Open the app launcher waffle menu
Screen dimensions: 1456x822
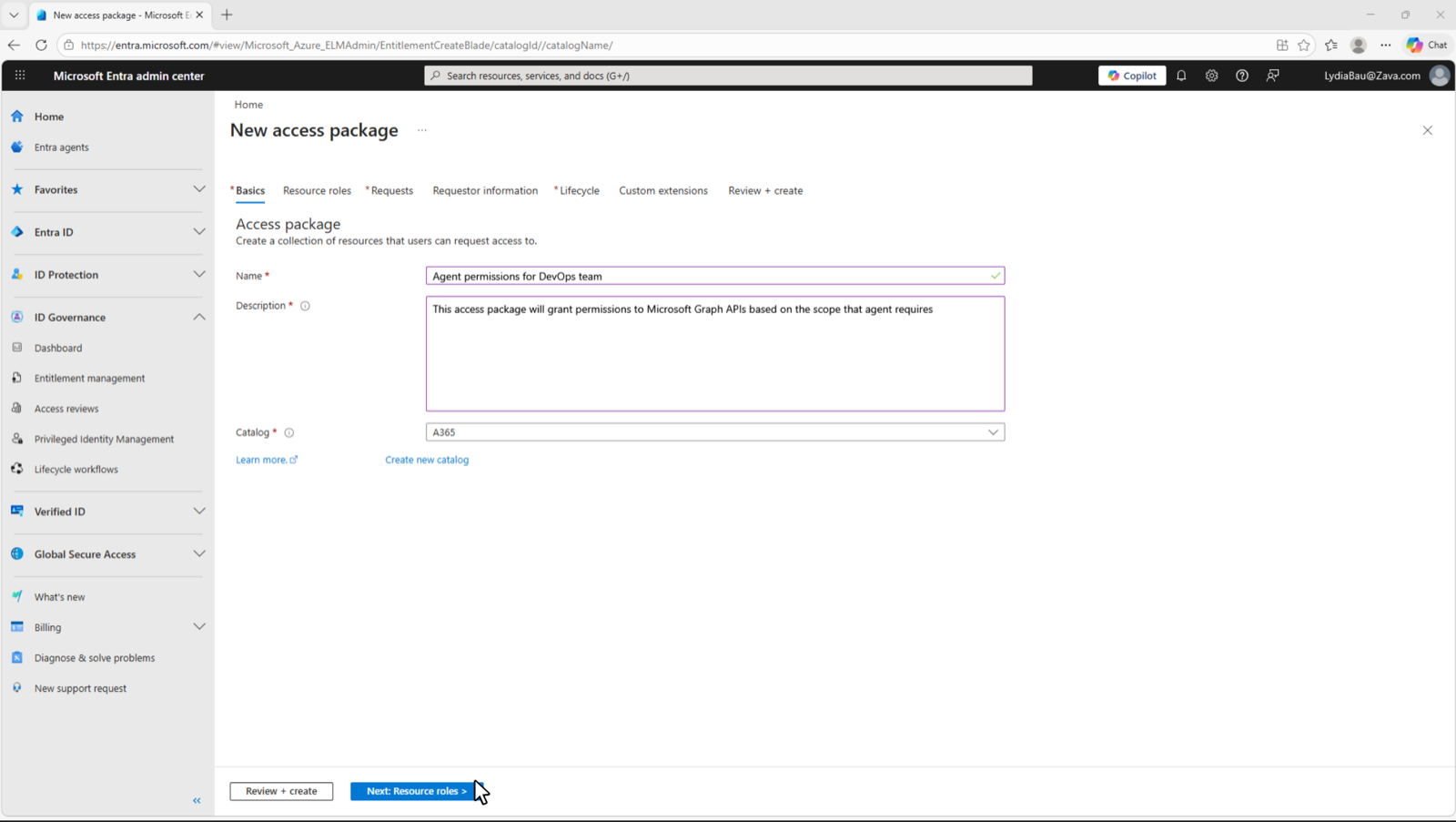click(x=20, y=76)
